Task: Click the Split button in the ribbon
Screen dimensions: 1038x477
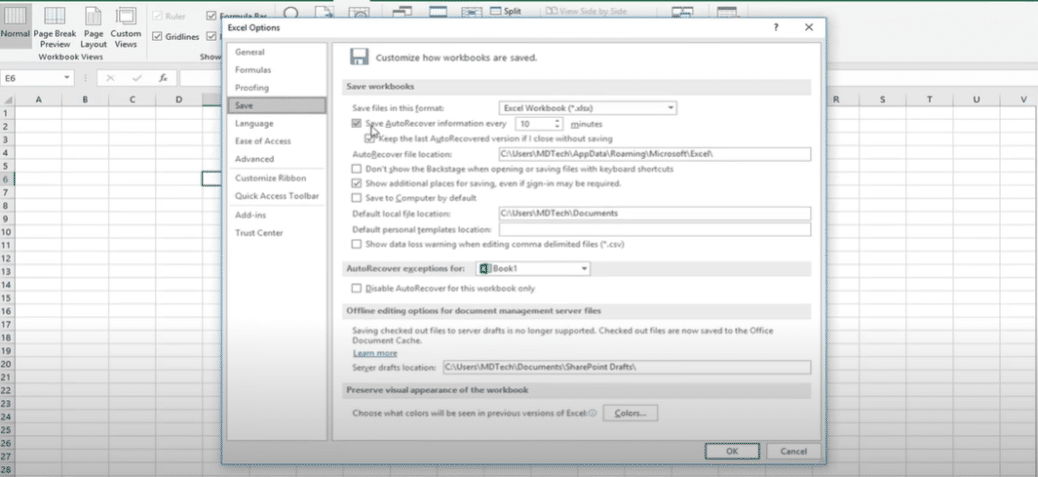Action: 506,11
